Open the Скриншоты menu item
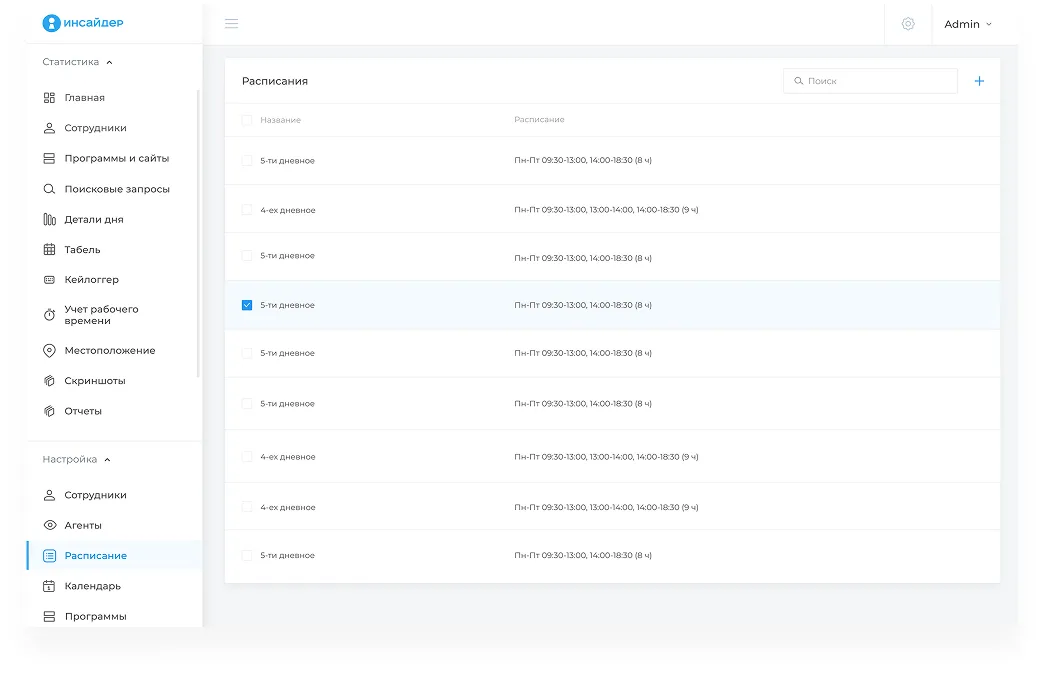The image size is (1045, 677). (95, 381)
